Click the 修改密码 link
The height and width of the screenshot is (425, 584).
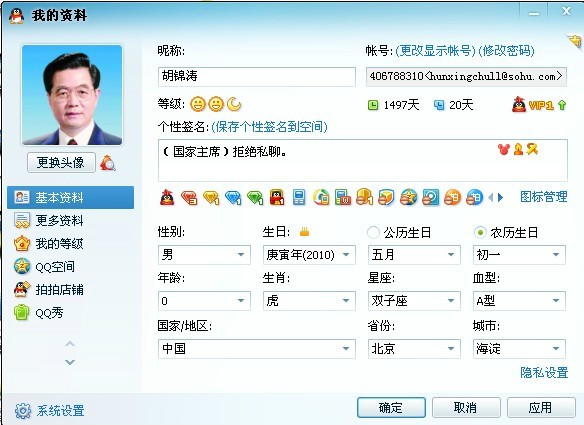(x=507, y=51)
